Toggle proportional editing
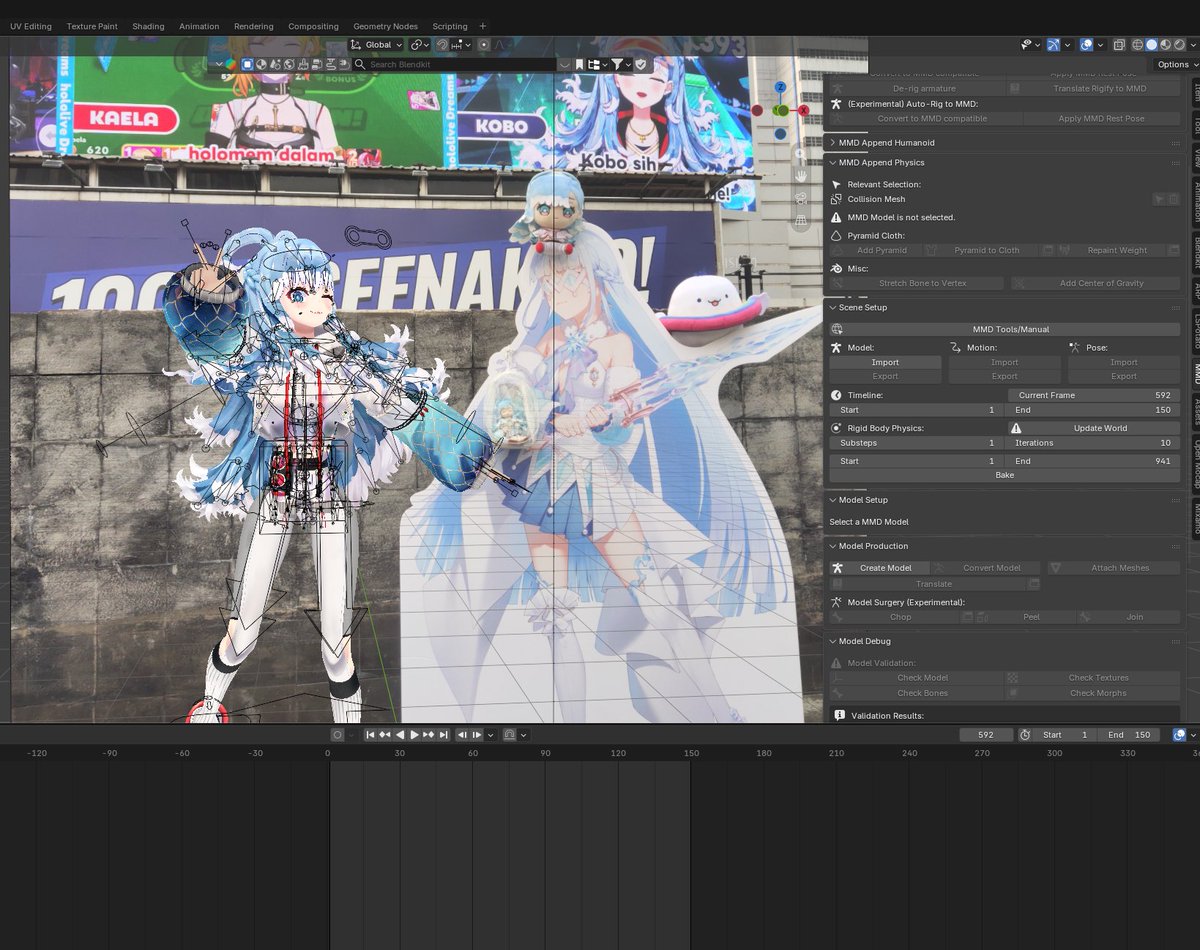 484,45
